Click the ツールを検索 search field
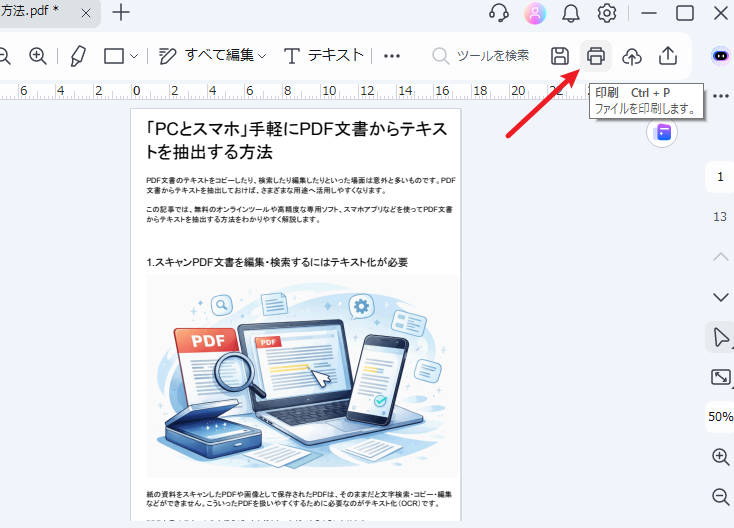The image size is (734, 528). tap(481, 56)
